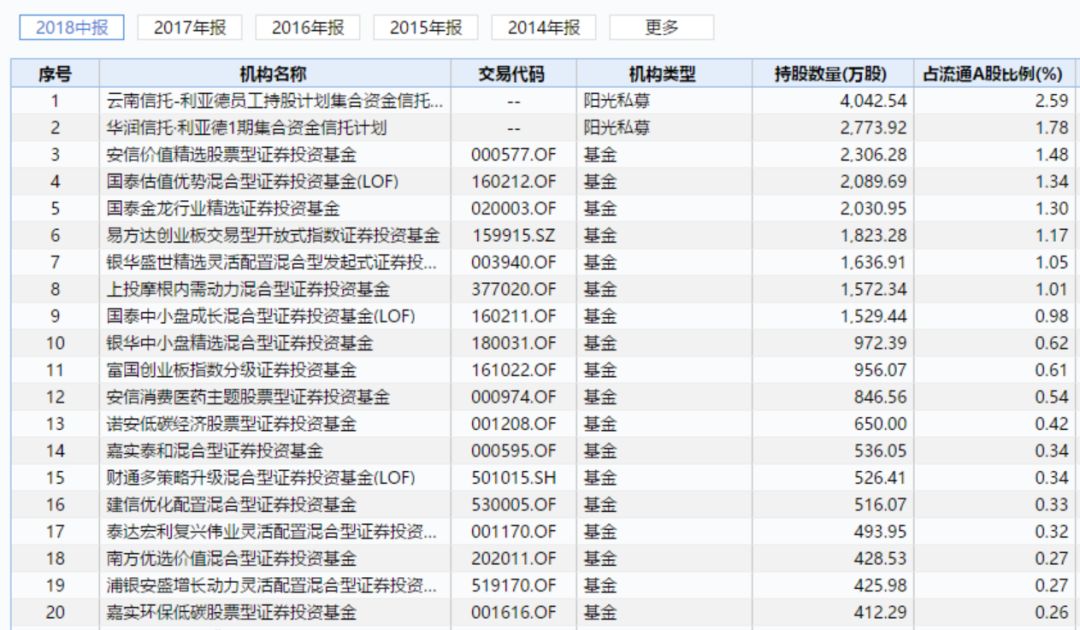Image resolution: width=1080 pixels, height=630 pixels.
Task: Click trading code 003940.OF
Action: pyautogui.click(x=513, y=262)
